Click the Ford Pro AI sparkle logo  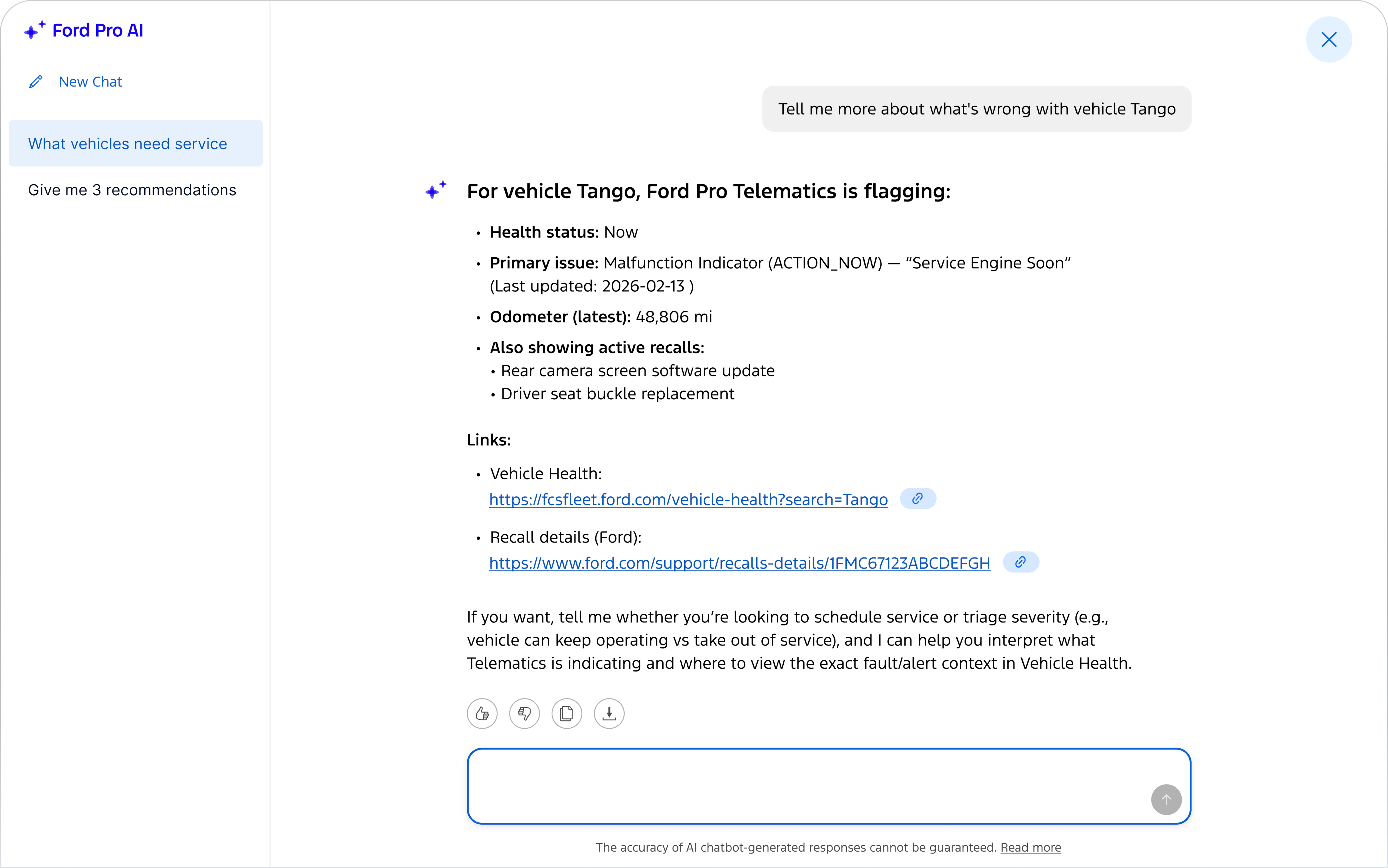click(x=34, y=30)
